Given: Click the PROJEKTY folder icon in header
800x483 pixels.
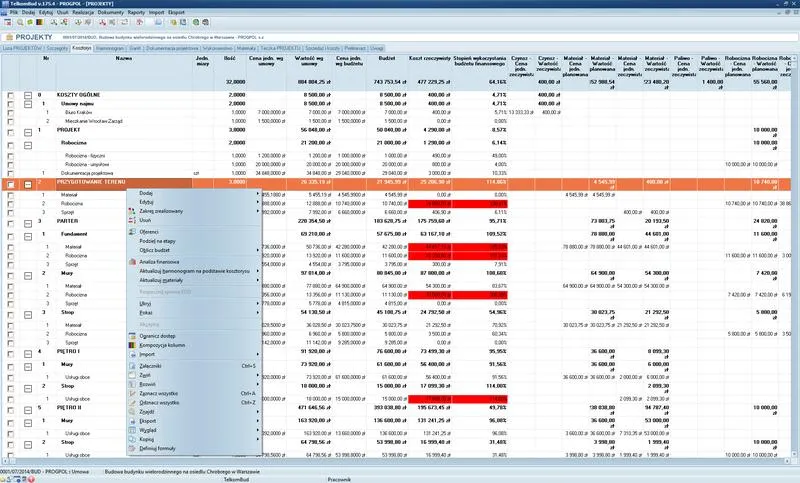Looking at the screenshot, I should click(x=9, y=34).
